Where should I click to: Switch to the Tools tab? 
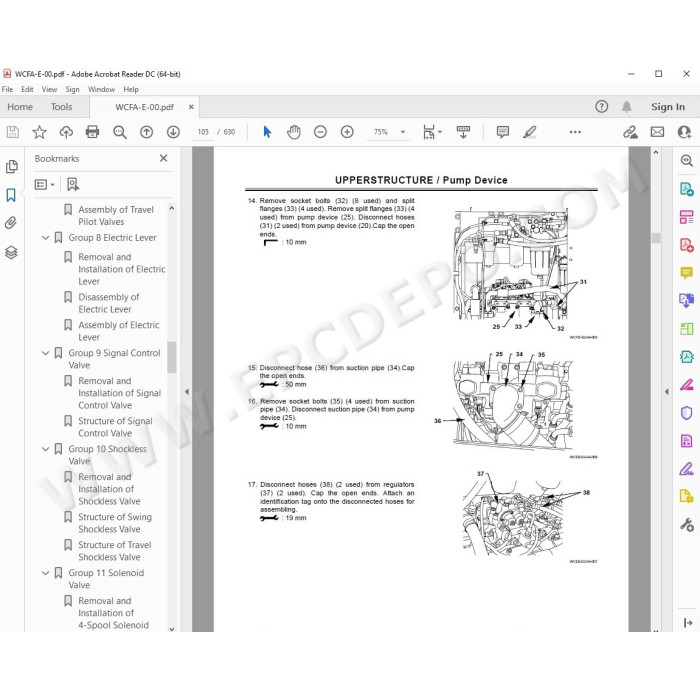coord(61,107)
